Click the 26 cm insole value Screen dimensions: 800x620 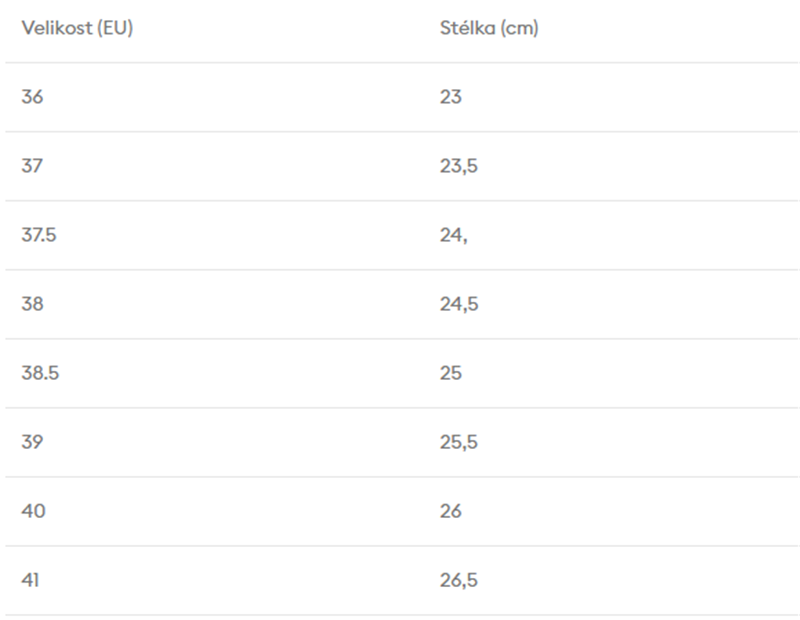(x=450, y=511)
